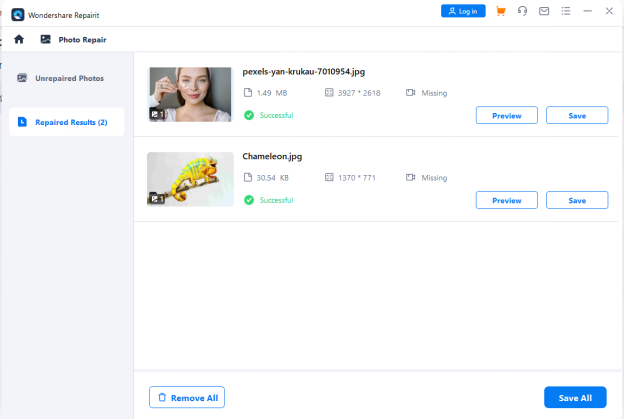Open the hamburger menu list icon
Viewport: 624px width, 419px height.
[x=566, y=11]
